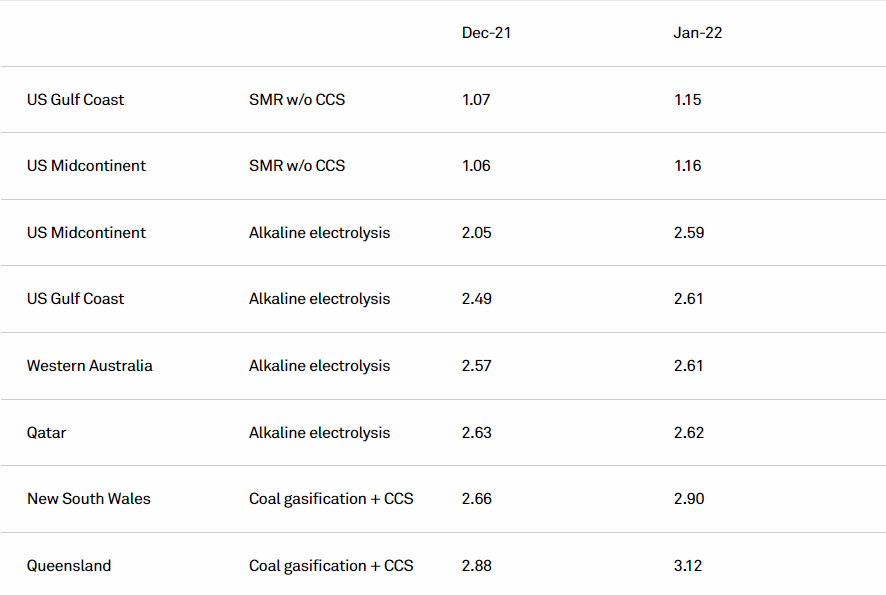886x595 pixels.
Task: Click the 2.05 Dec-21 value
Action: (x=478, y=233)
